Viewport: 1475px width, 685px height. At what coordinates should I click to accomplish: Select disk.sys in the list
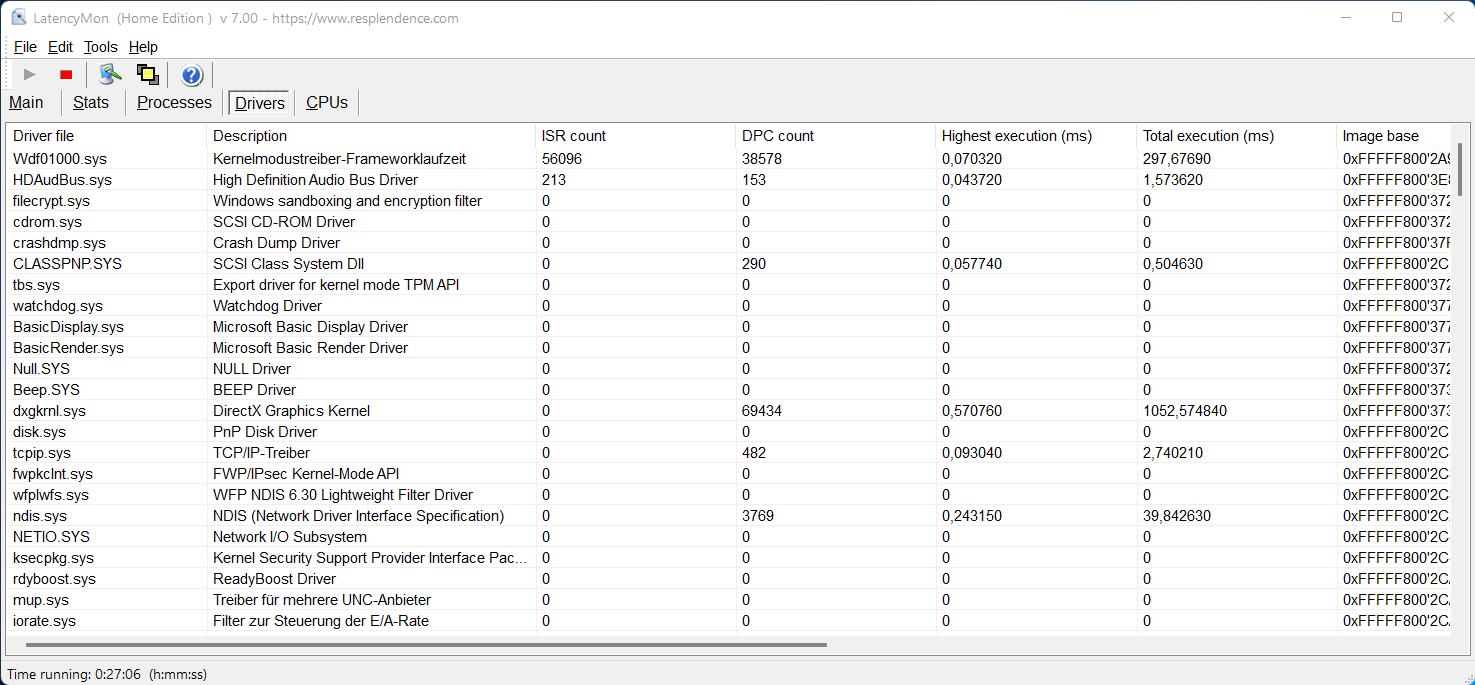(x=729, y=432)
